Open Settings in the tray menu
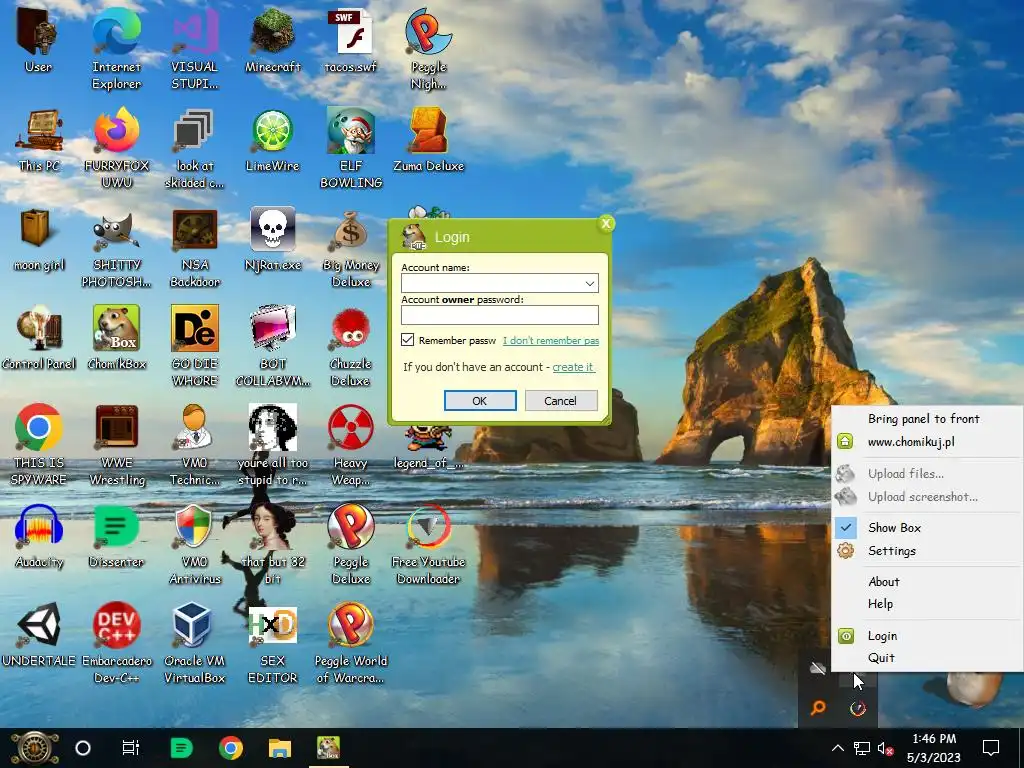The height and width of the screenshot is (768, 1024). [891, 551]
